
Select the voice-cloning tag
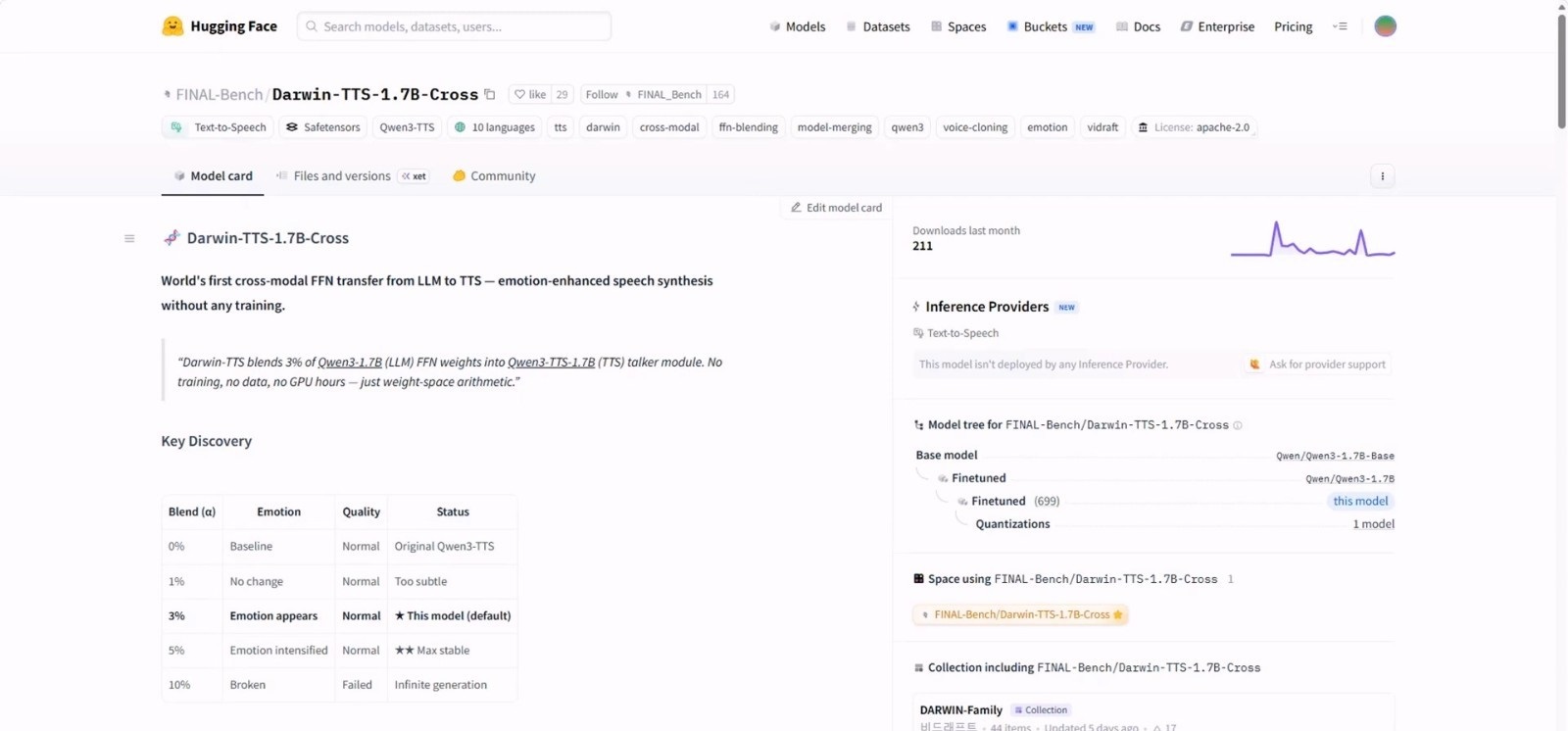pyautogui.click(x=975, y=127)
